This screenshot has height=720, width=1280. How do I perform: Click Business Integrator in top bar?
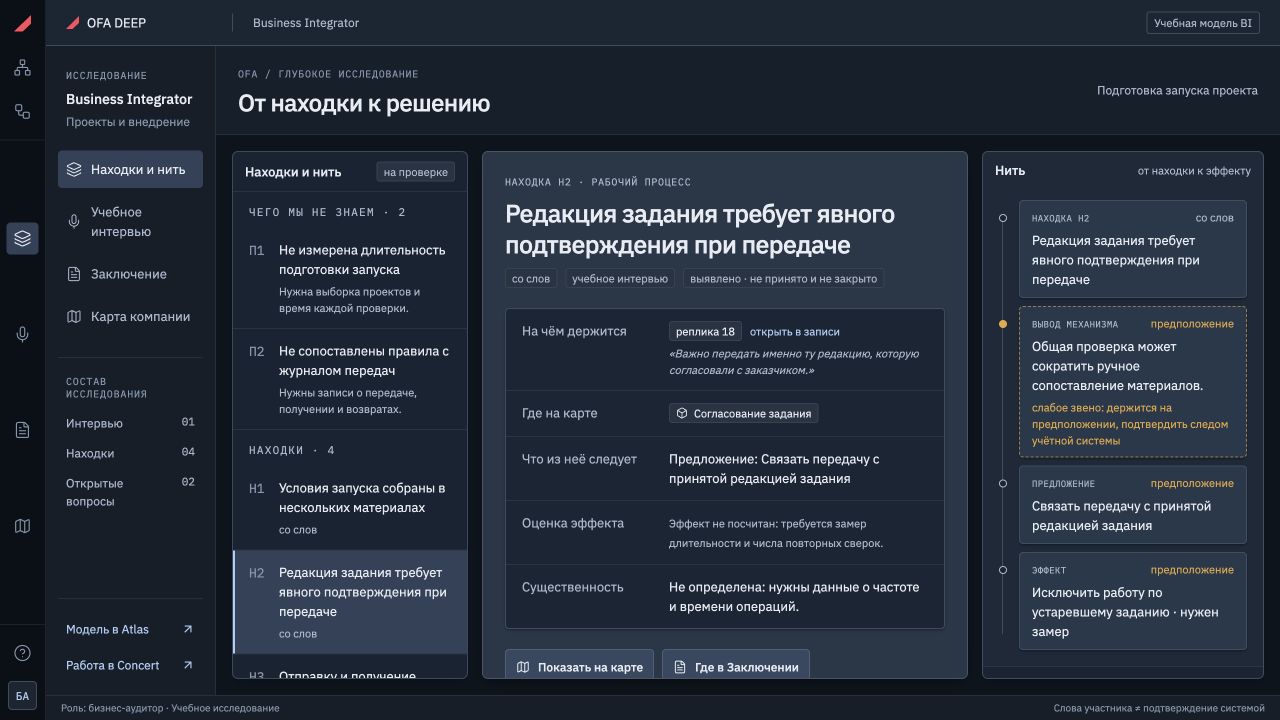click(306, 23)
